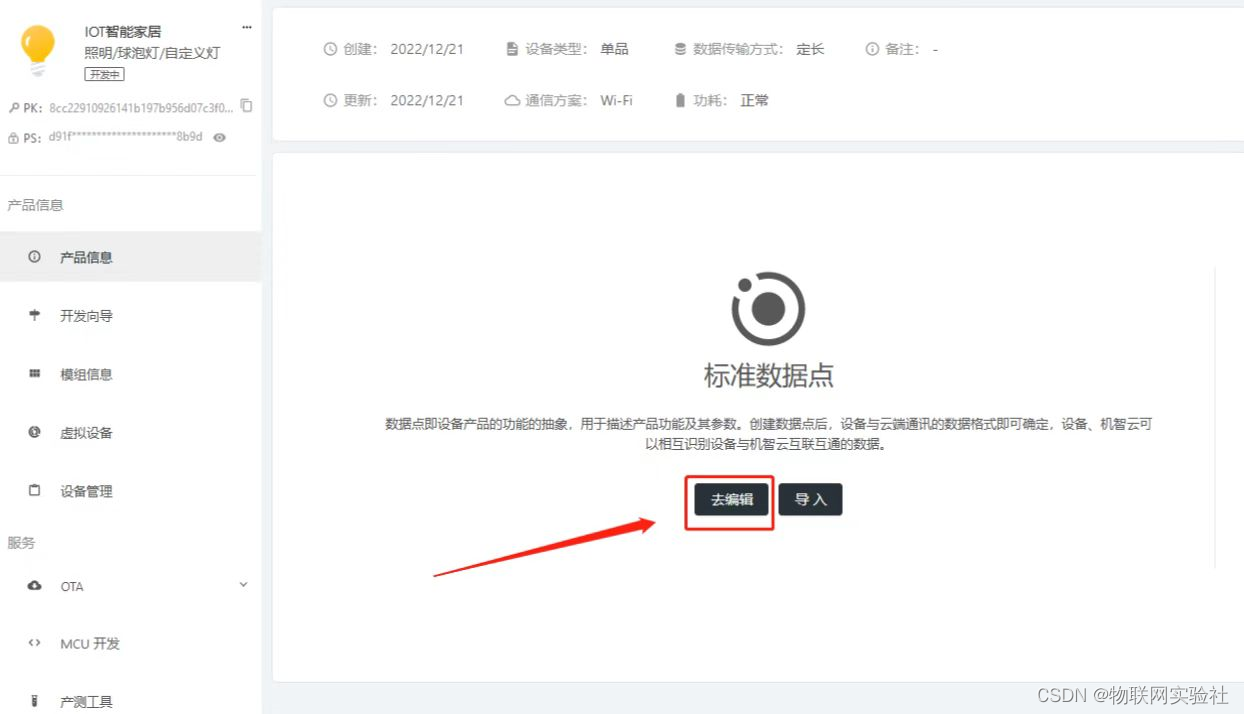Click the 模组信息 grid icon
The height and width of the screenshot is (714, 1244).
coord(35,374)
